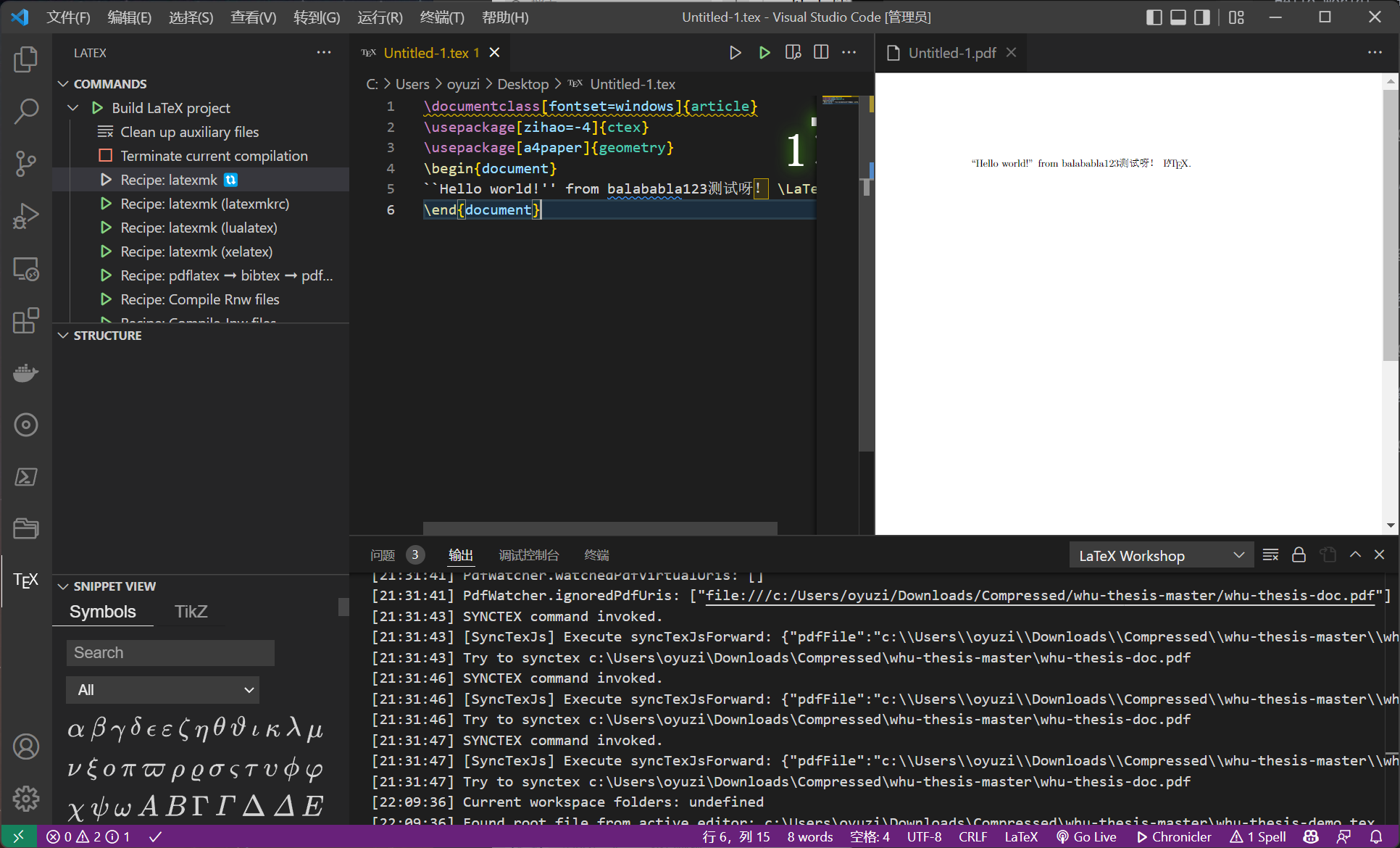
Task: Open editor More Actions ellipsis
Action: [849, 53]
